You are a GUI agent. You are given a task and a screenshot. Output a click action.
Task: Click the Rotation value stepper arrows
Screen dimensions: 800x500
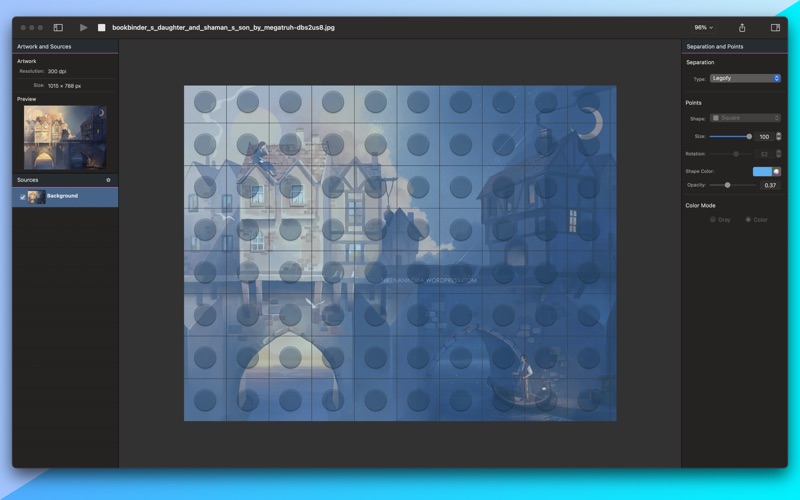pyautogui.click(x=779, y=154)
